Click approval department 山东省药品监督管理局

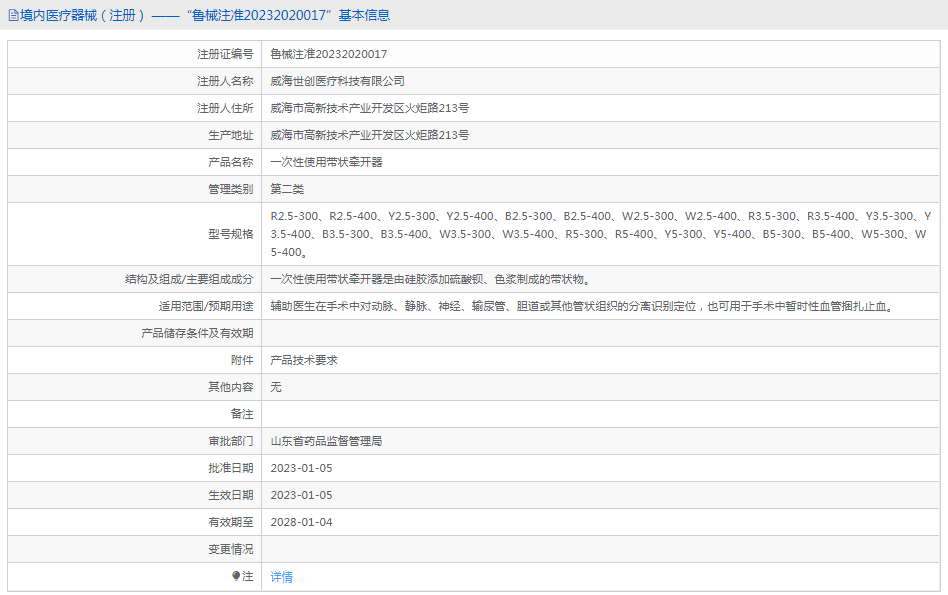coord(326,441)
